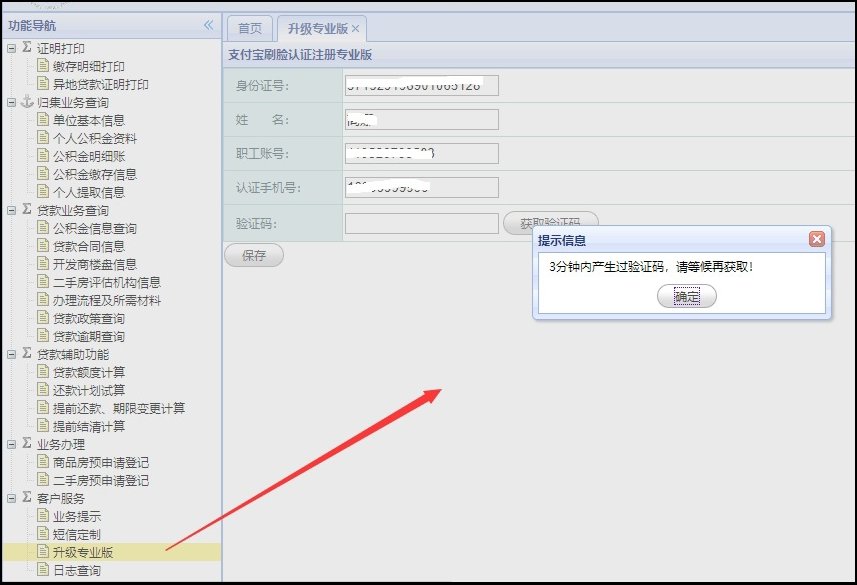Close the 升级专业版 tab with x
857x585 pixels.
[355, 29]
